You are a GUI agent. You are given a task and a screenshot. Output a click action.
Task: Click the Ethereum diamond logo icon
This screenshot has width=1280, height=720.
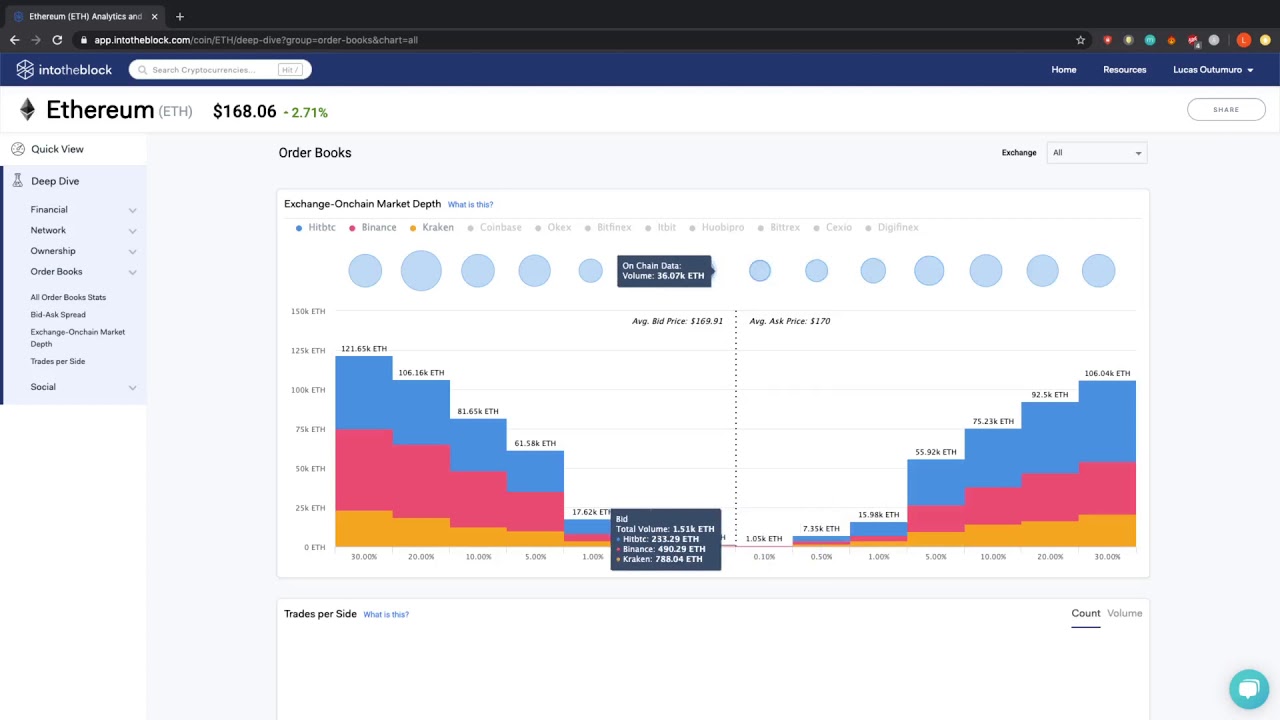(27, 110)
